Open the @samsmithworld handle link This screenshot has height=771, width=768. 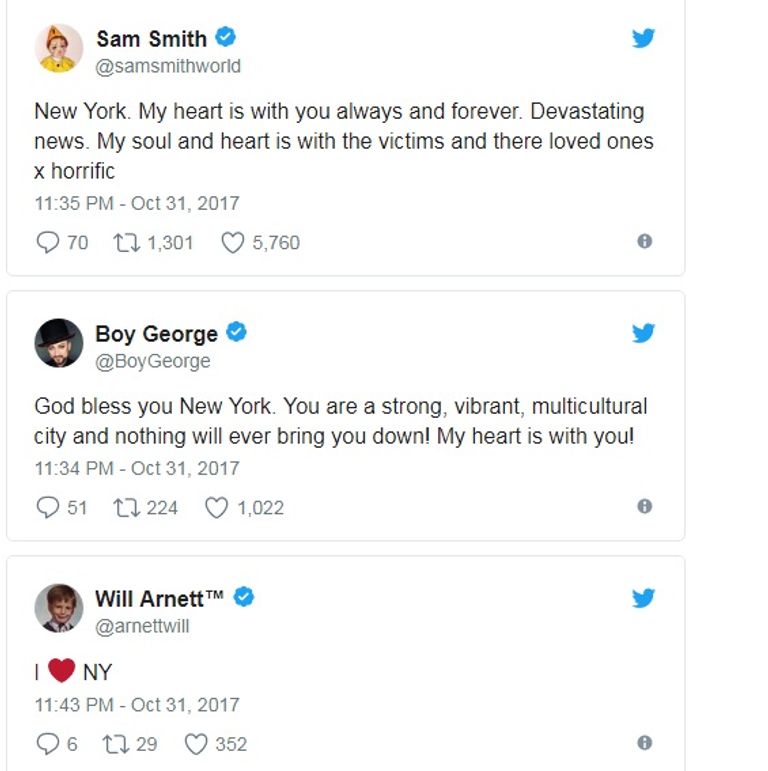(x=168, y=66)
